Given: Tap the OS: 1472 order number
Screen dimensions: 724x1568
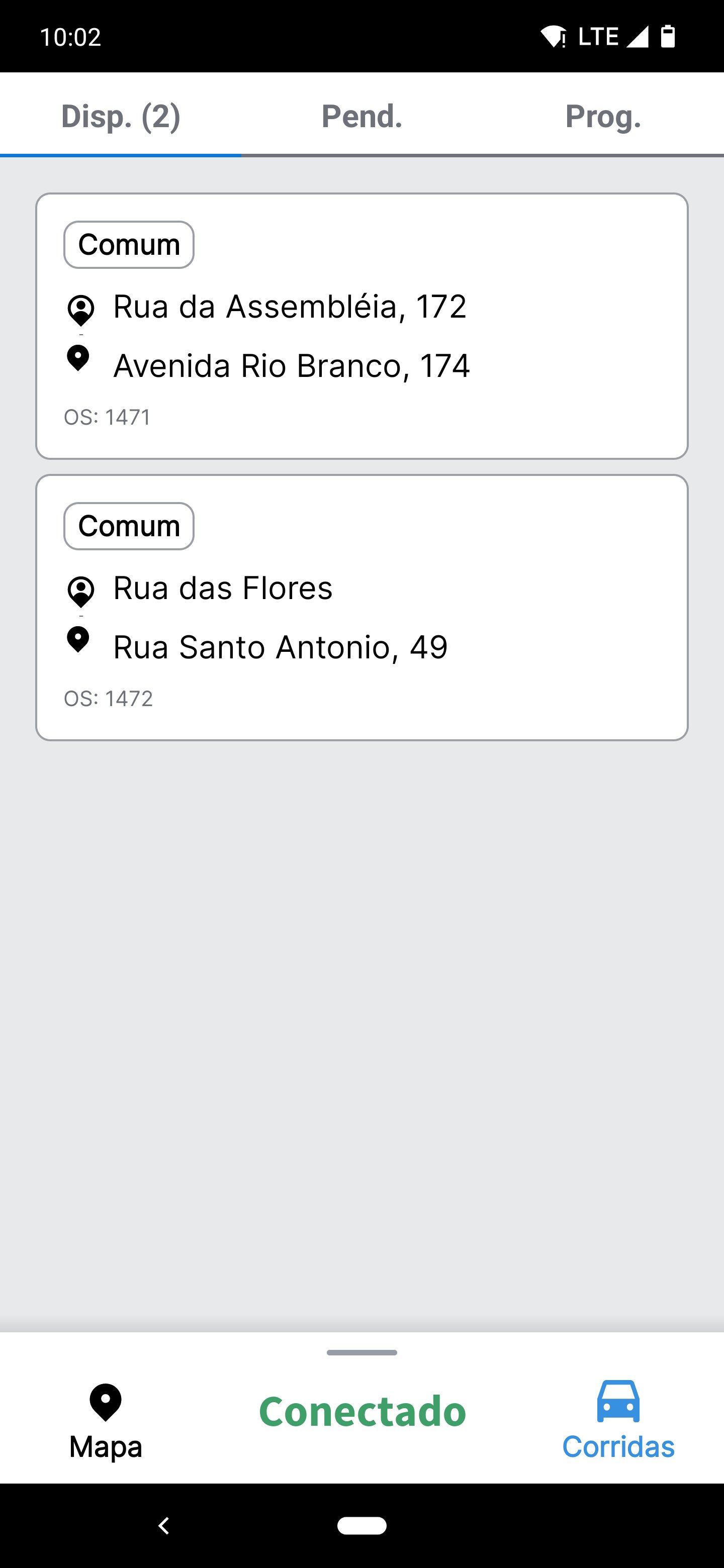Looking at the screenshot, I should (109, 699).
